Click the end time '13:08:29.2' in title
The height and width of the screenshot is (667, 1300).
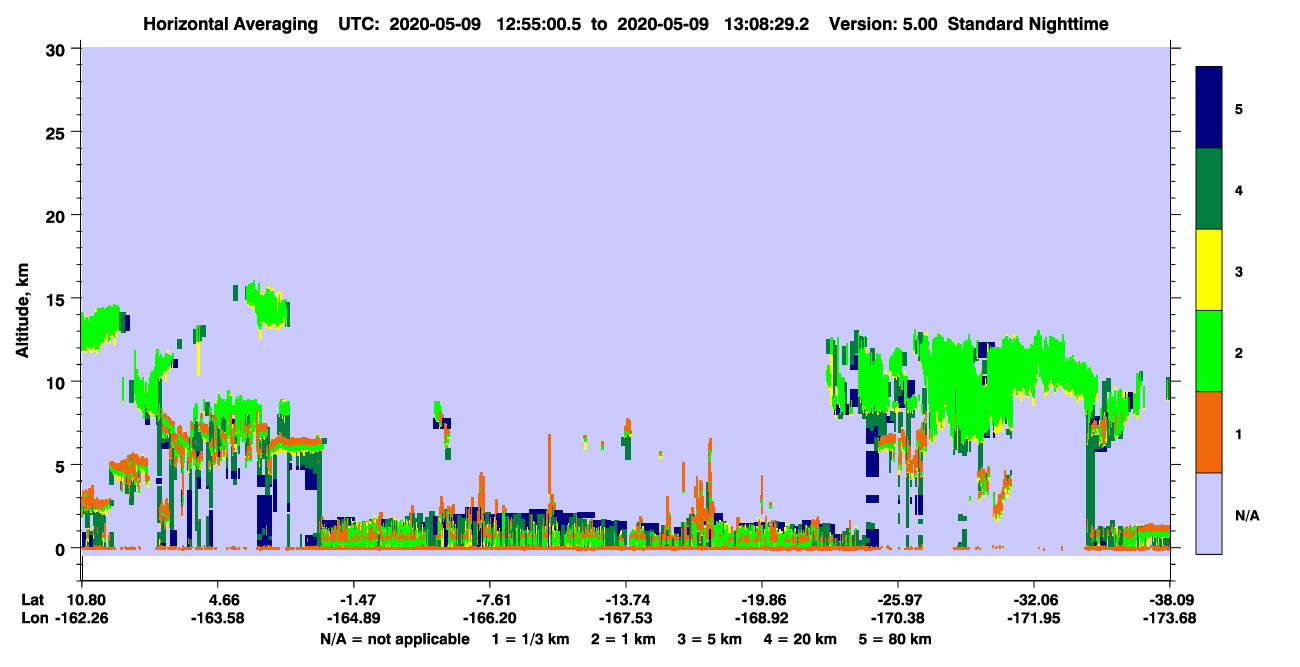pyautogui.click(x=767, y=24)
